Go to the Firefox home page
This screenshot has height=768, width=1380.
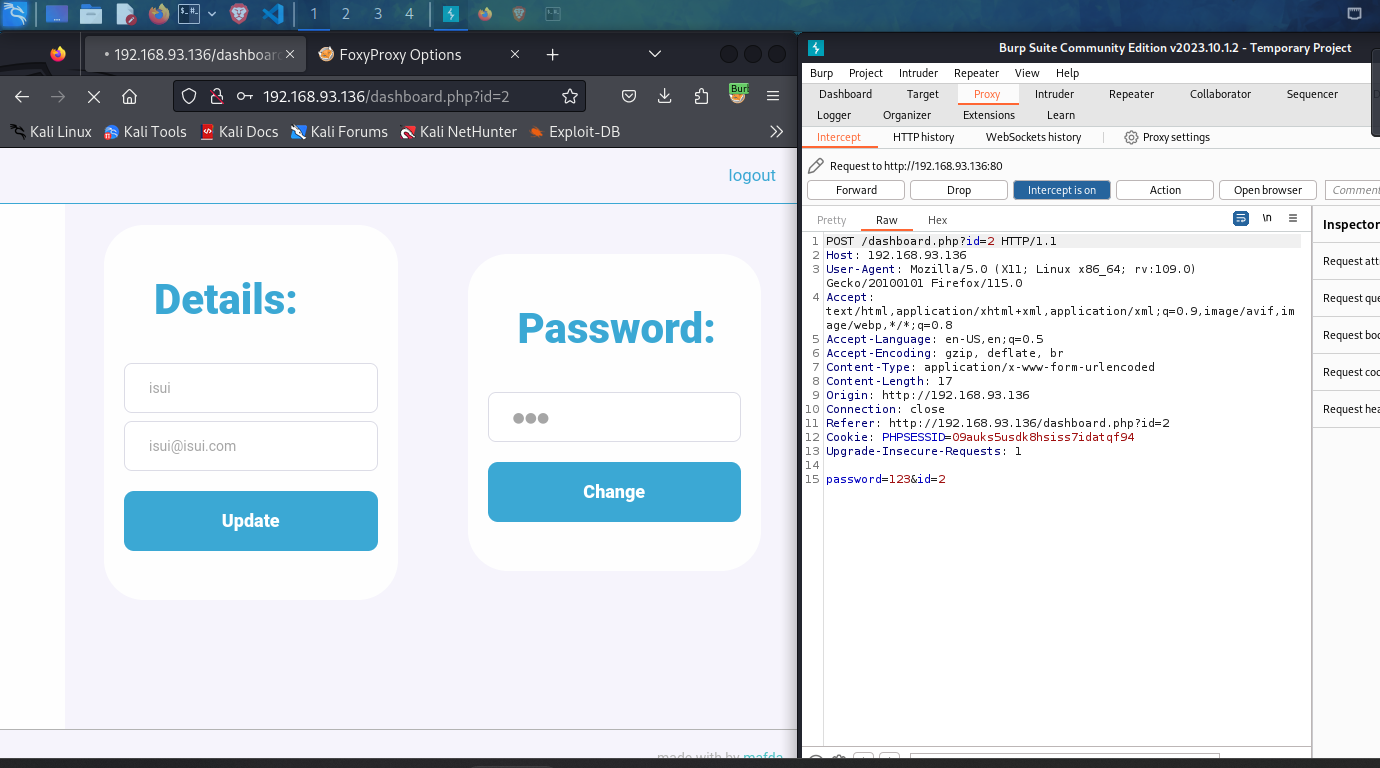129,97
